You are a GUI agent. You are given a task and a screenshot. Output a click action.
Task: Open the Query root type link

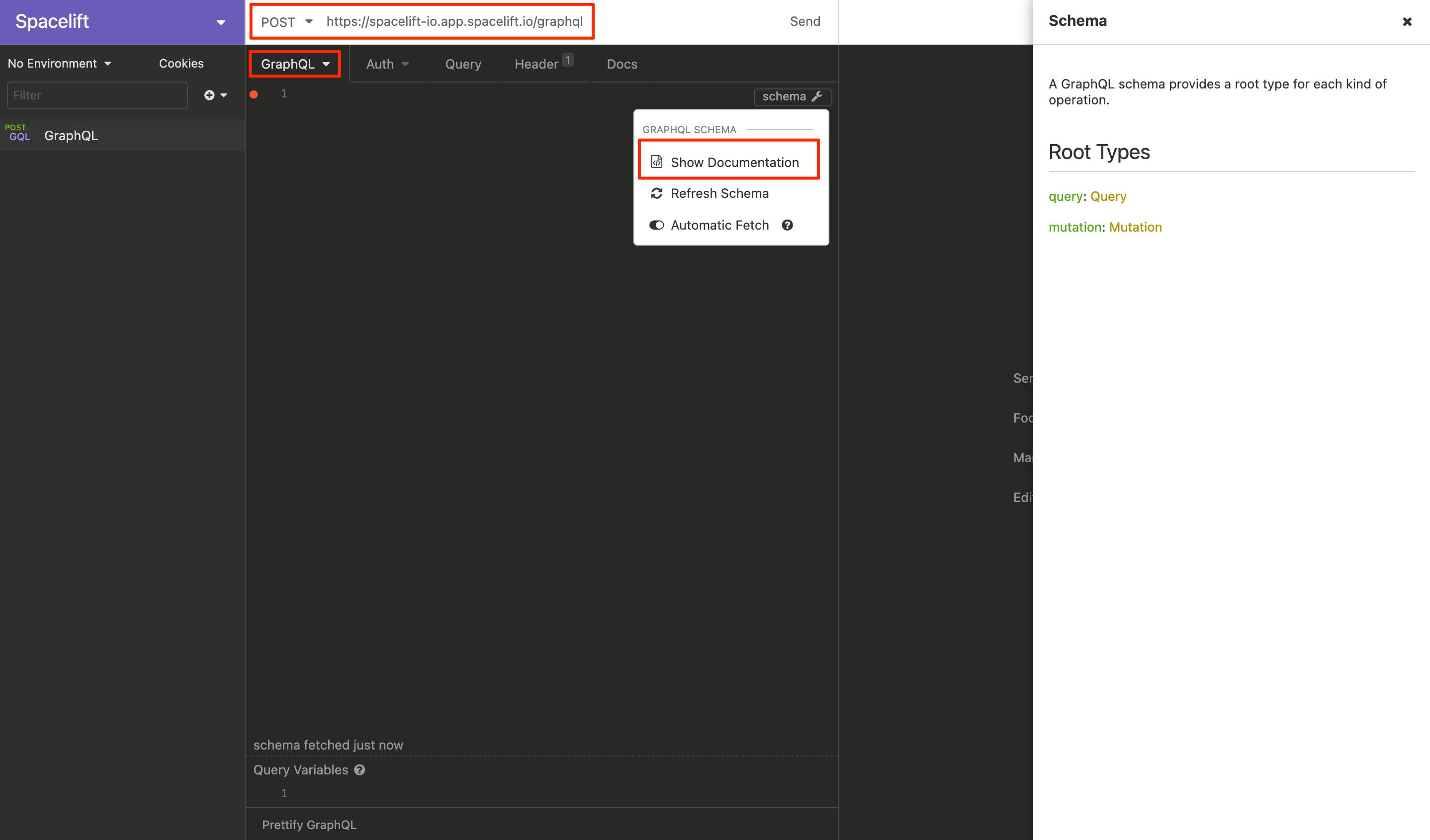[x=1108, y=196]
